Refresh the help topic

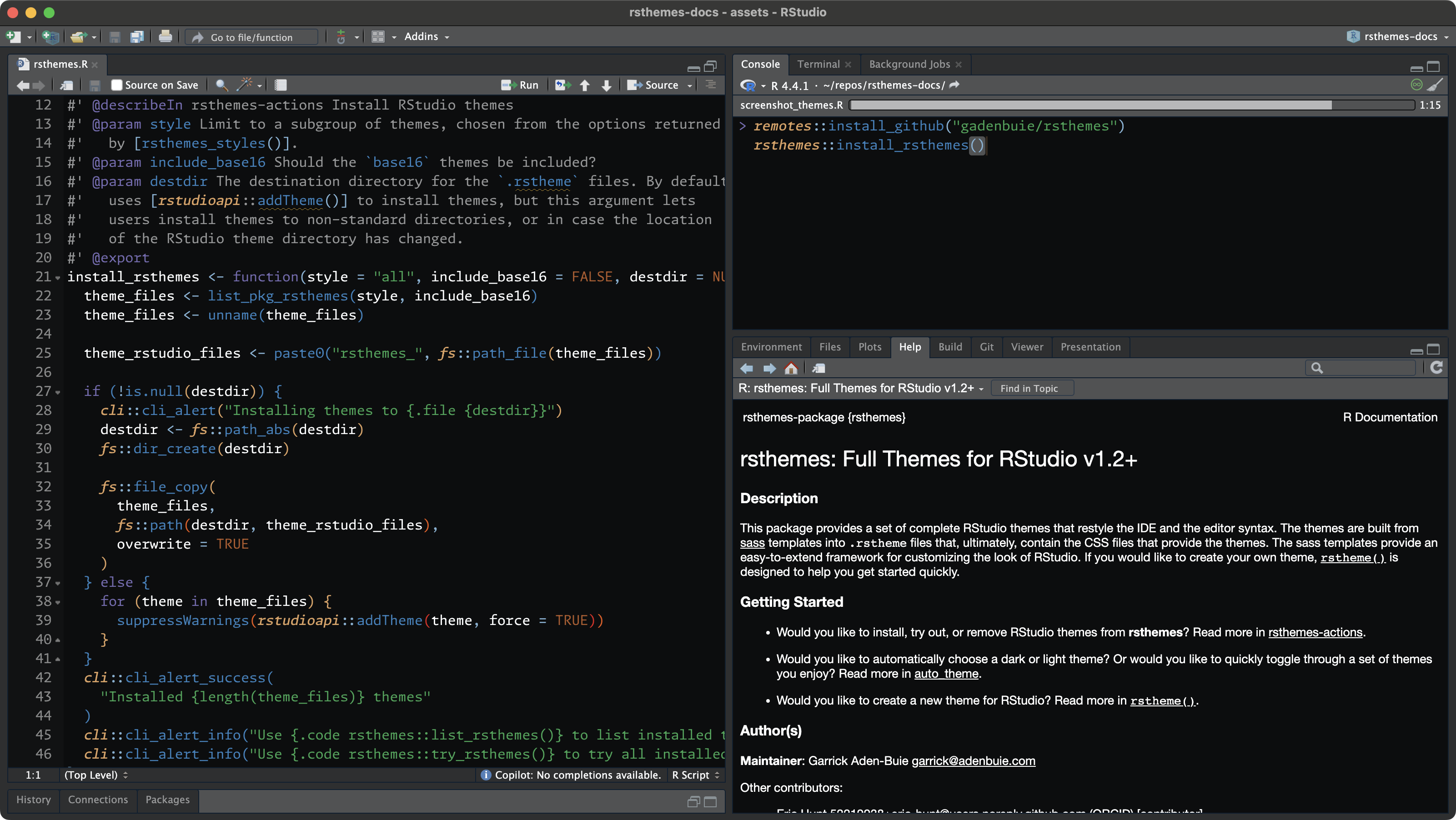click(1436, 368)
